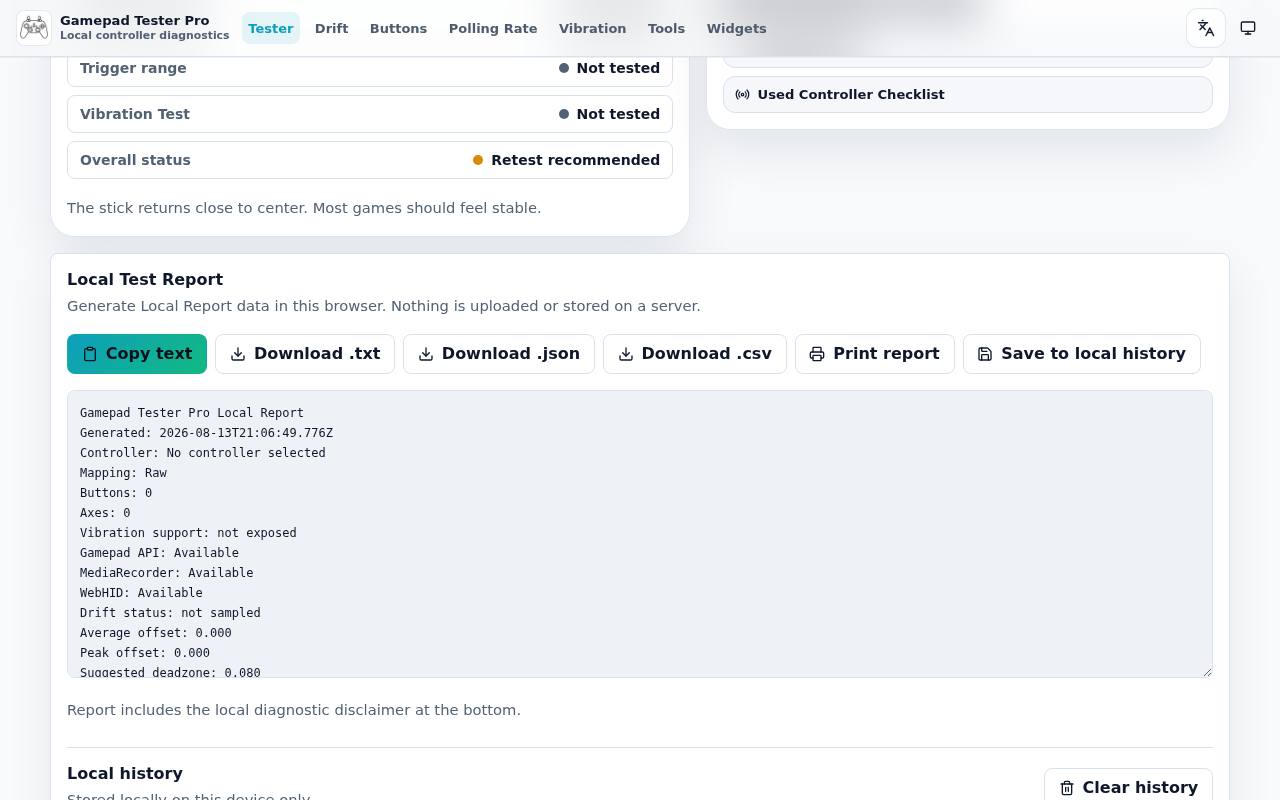Switch to the Tester tab

coord(271,28)
